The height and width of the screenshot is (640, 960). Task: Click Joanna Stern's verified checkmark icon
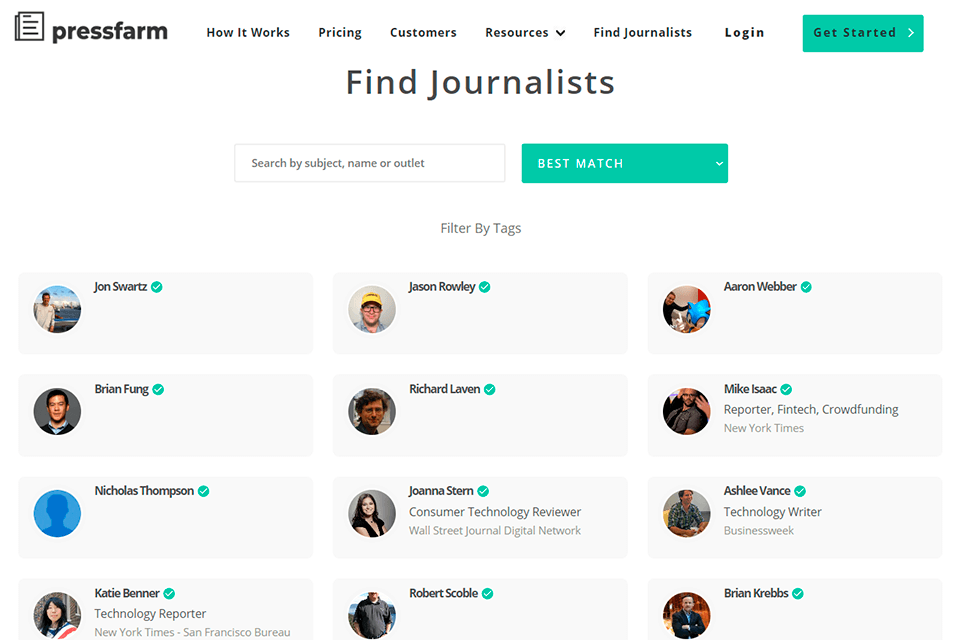coord(483,491)
